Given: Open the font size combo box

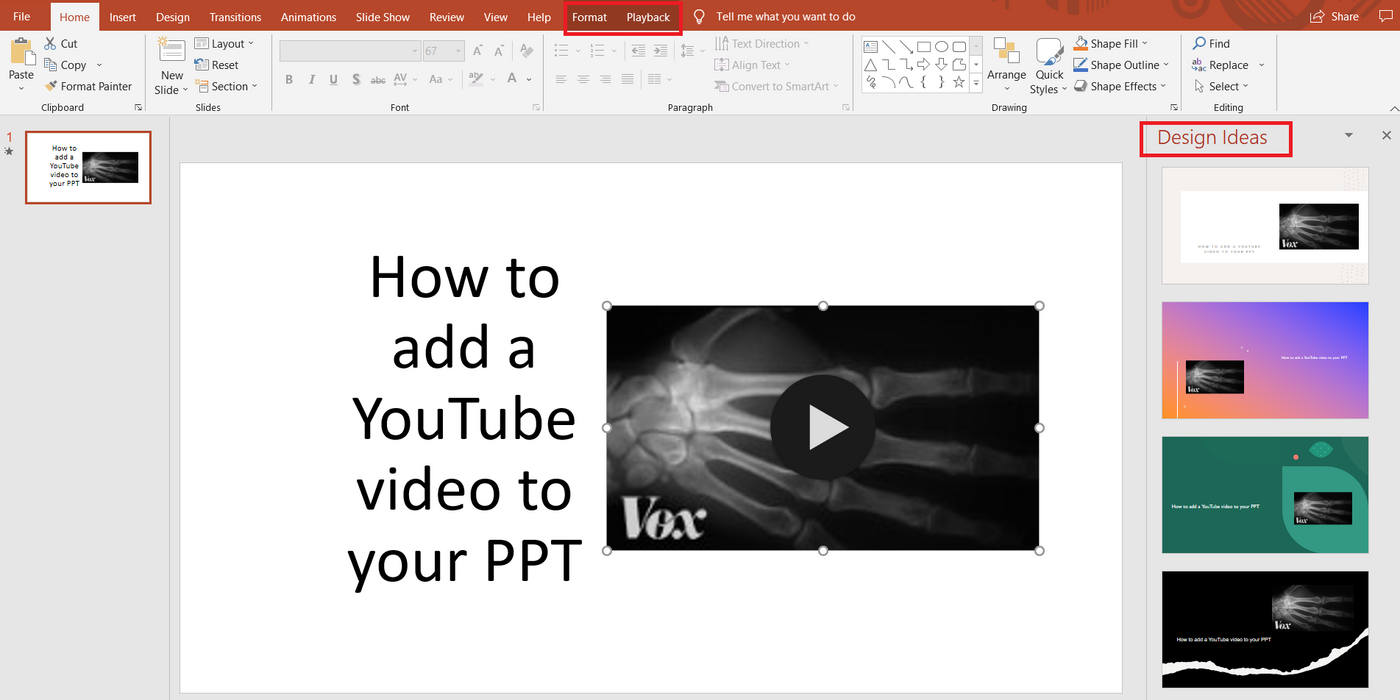Looking at the screenshot, I should tap(444, 51).
